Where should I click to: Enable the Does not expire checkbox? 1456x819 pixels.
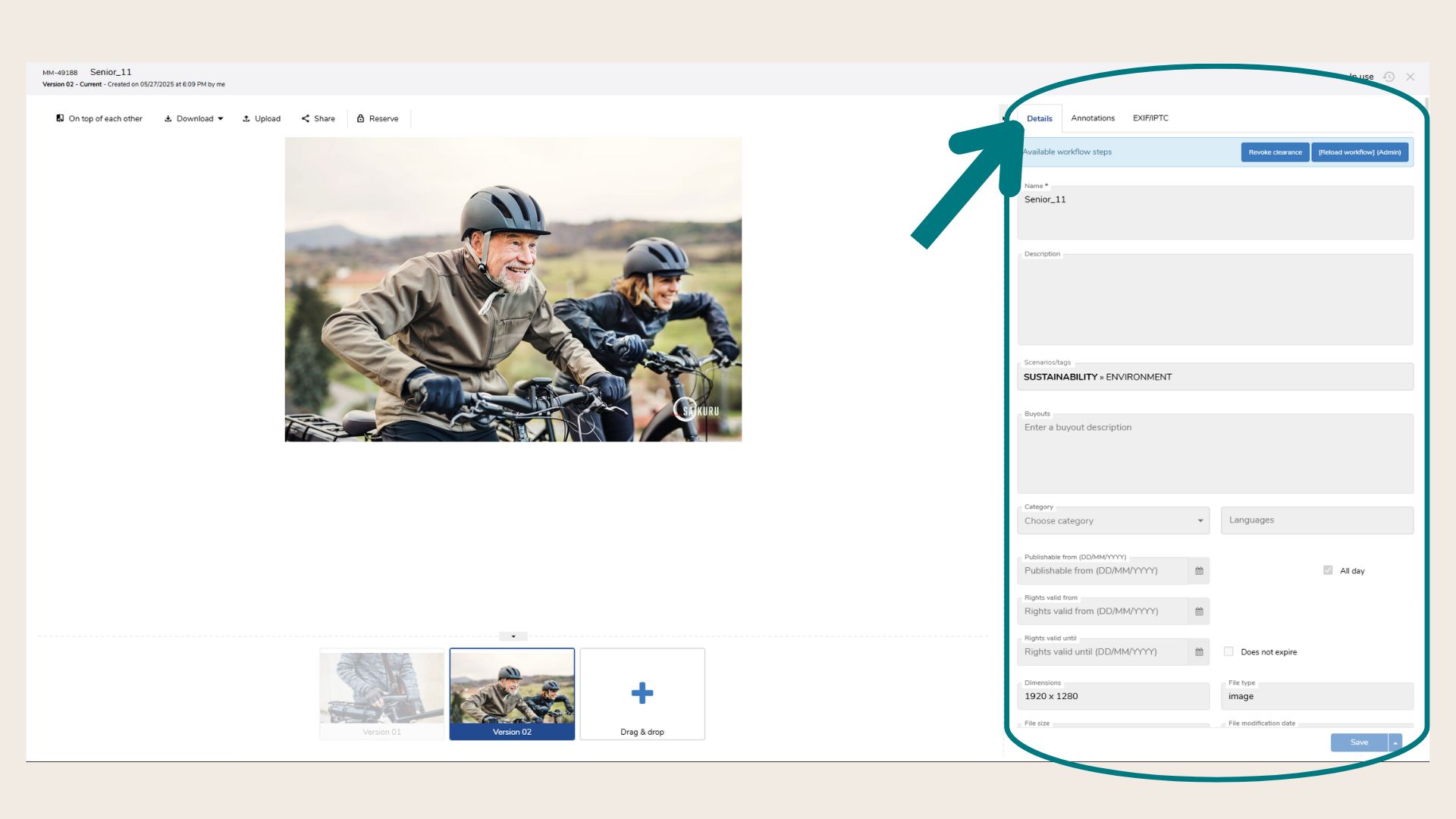click(1228, 651)
